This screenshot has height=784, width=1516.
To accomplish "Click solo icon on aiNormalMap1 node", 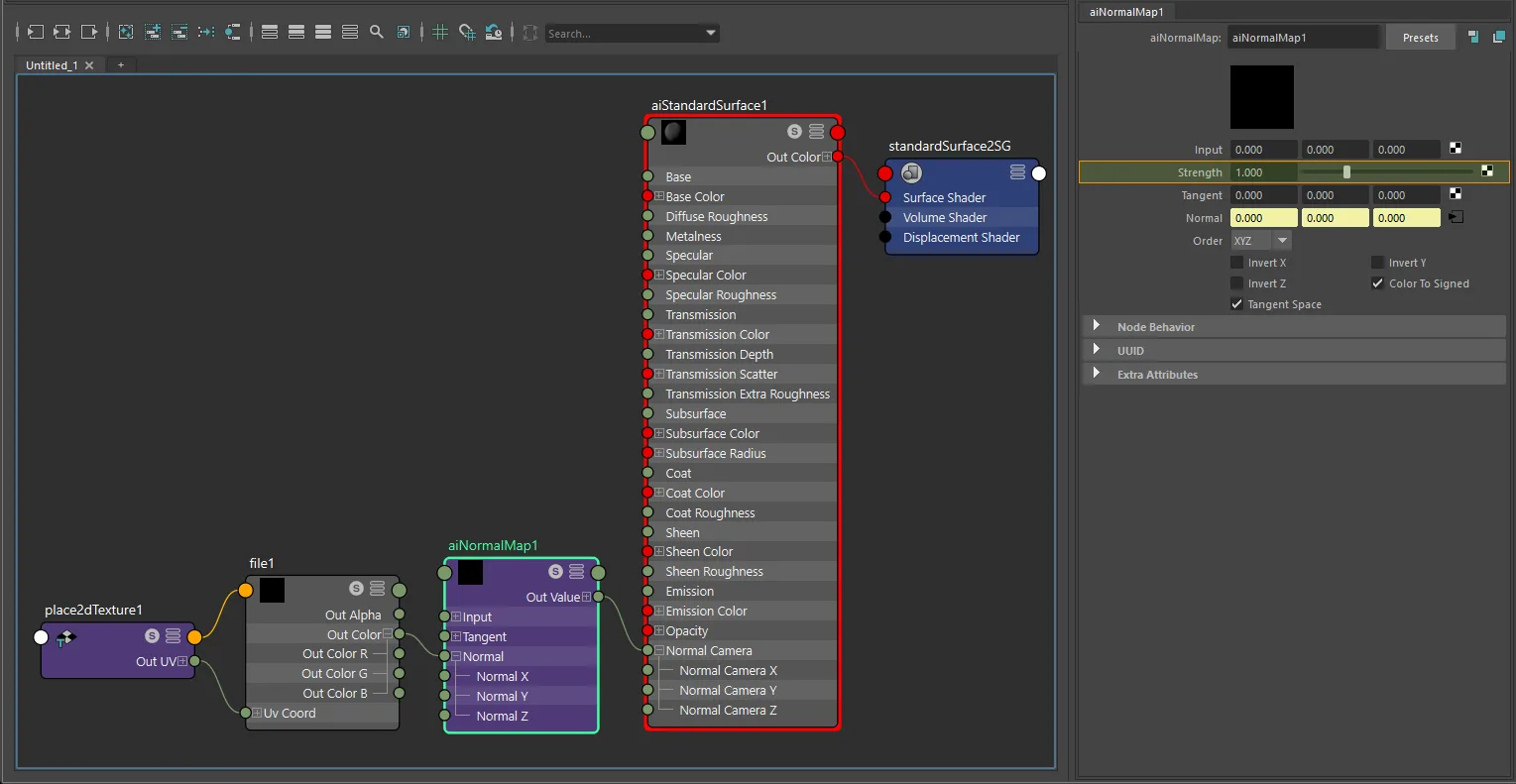I will click(555, 572).
